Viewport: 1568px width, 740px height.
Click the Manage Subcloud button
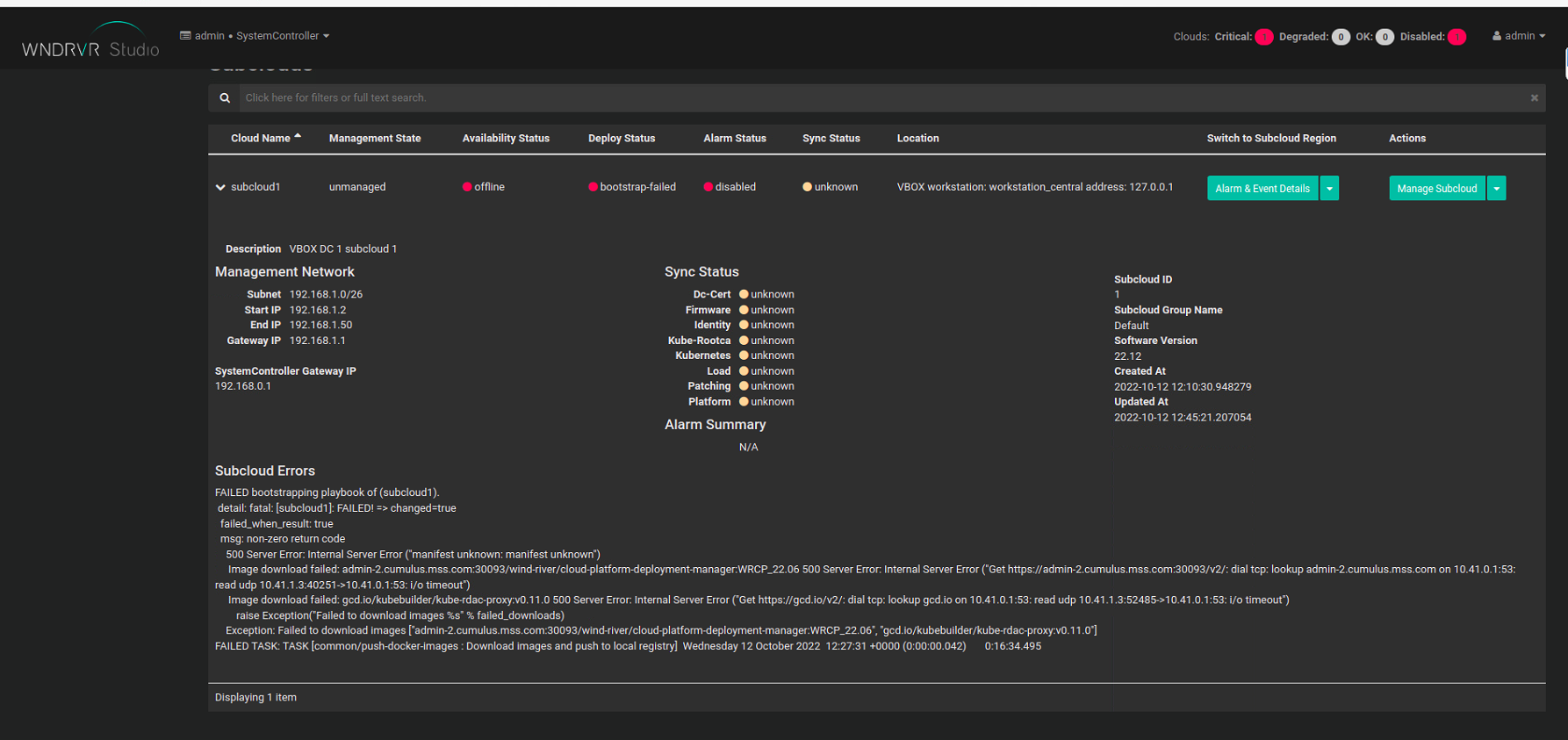(x=1436, y=189)
